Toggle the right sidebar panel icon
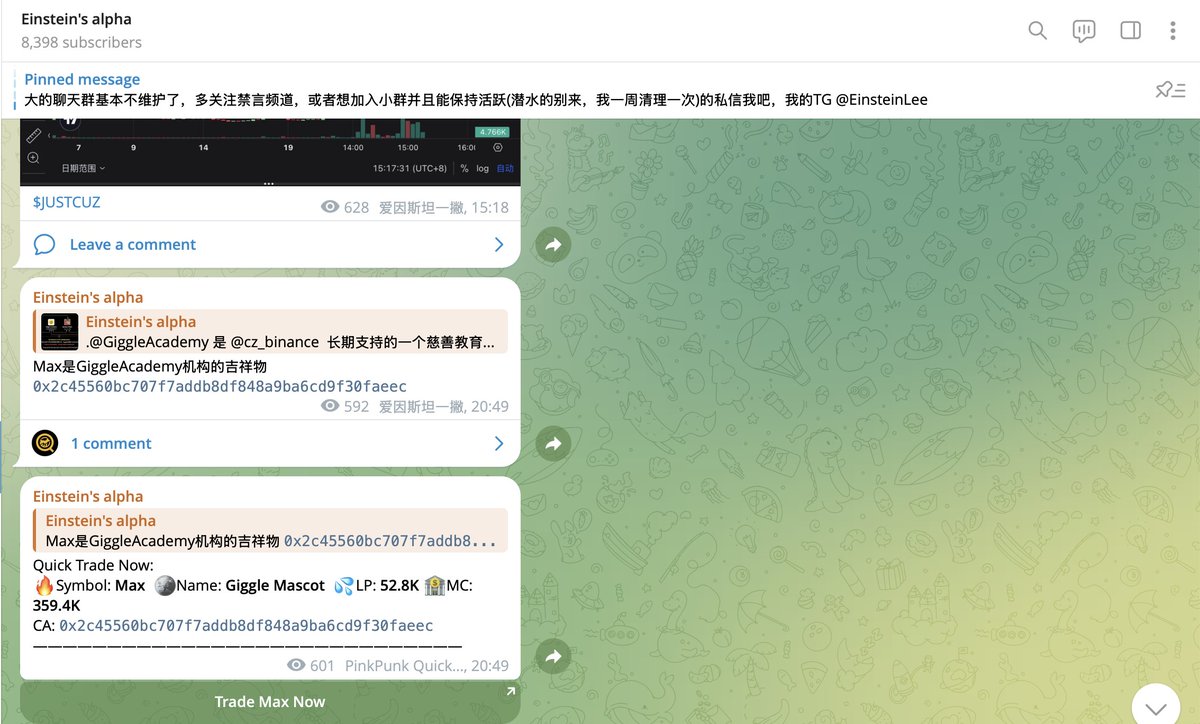1200x724 pixels. point(1130,30)
